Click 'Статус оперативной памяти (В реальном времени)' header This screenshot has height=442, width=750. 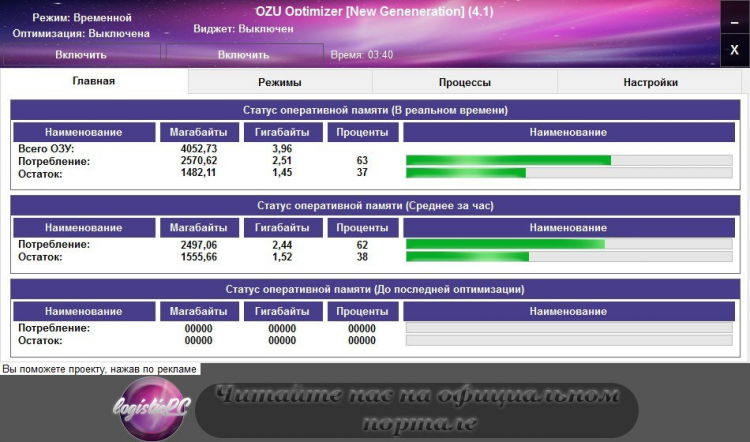375,110
